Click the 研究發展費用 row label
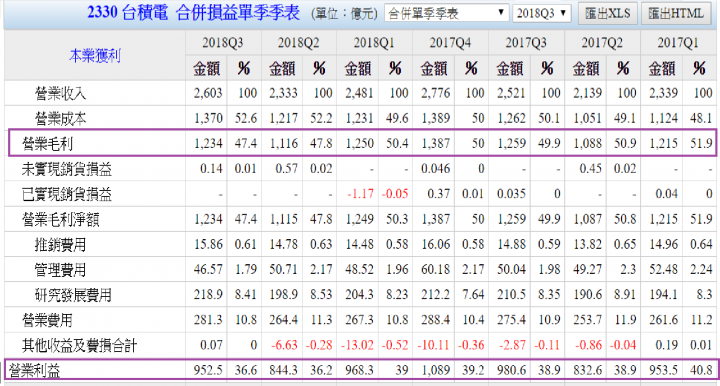The width and height of the screenshot is (720, 386). (x=73, y=295)
